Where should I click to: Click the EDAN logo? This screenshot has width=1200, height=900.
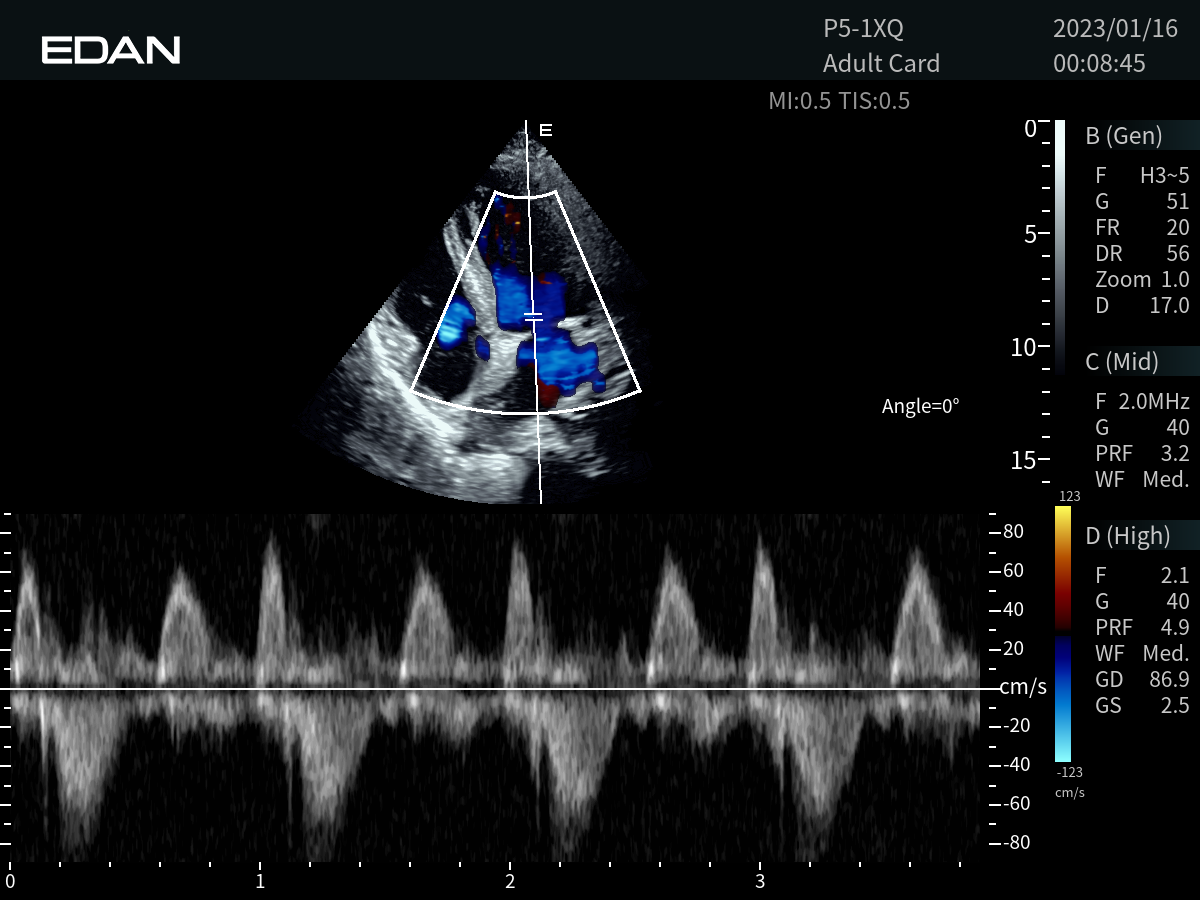[110, 50]
